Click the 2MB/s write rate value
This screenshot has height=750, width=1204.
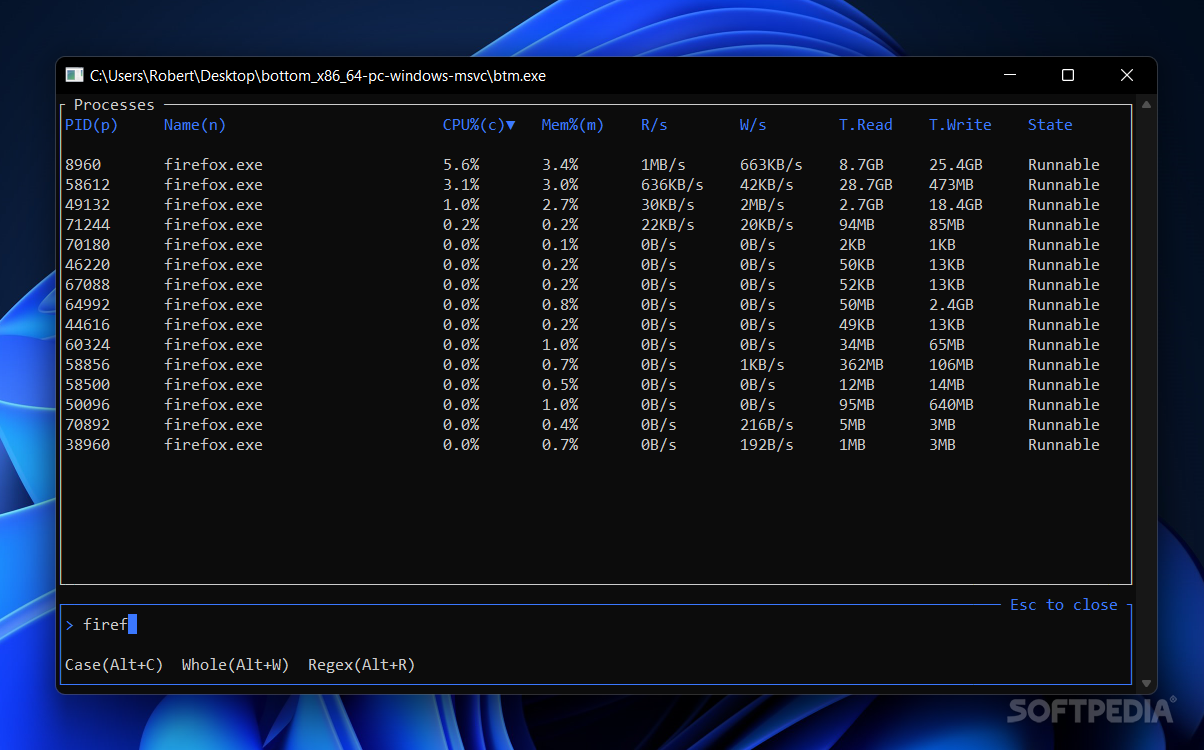pos(762,205)
